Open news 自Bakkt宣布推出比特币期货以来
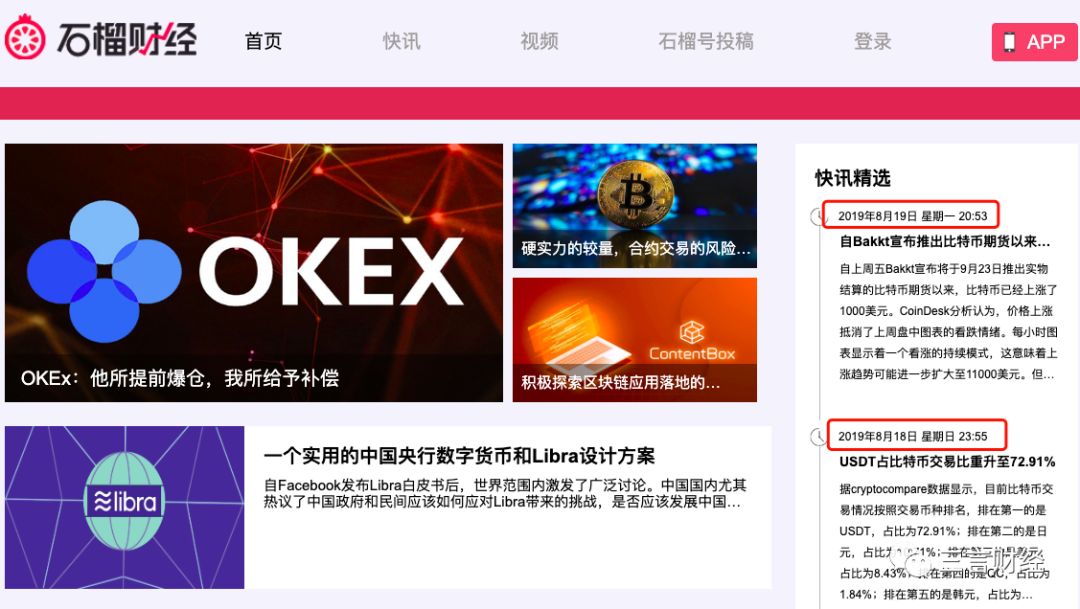Viewport: 1080px width, 609px height. pyautogui.click(x=945, y=242)
